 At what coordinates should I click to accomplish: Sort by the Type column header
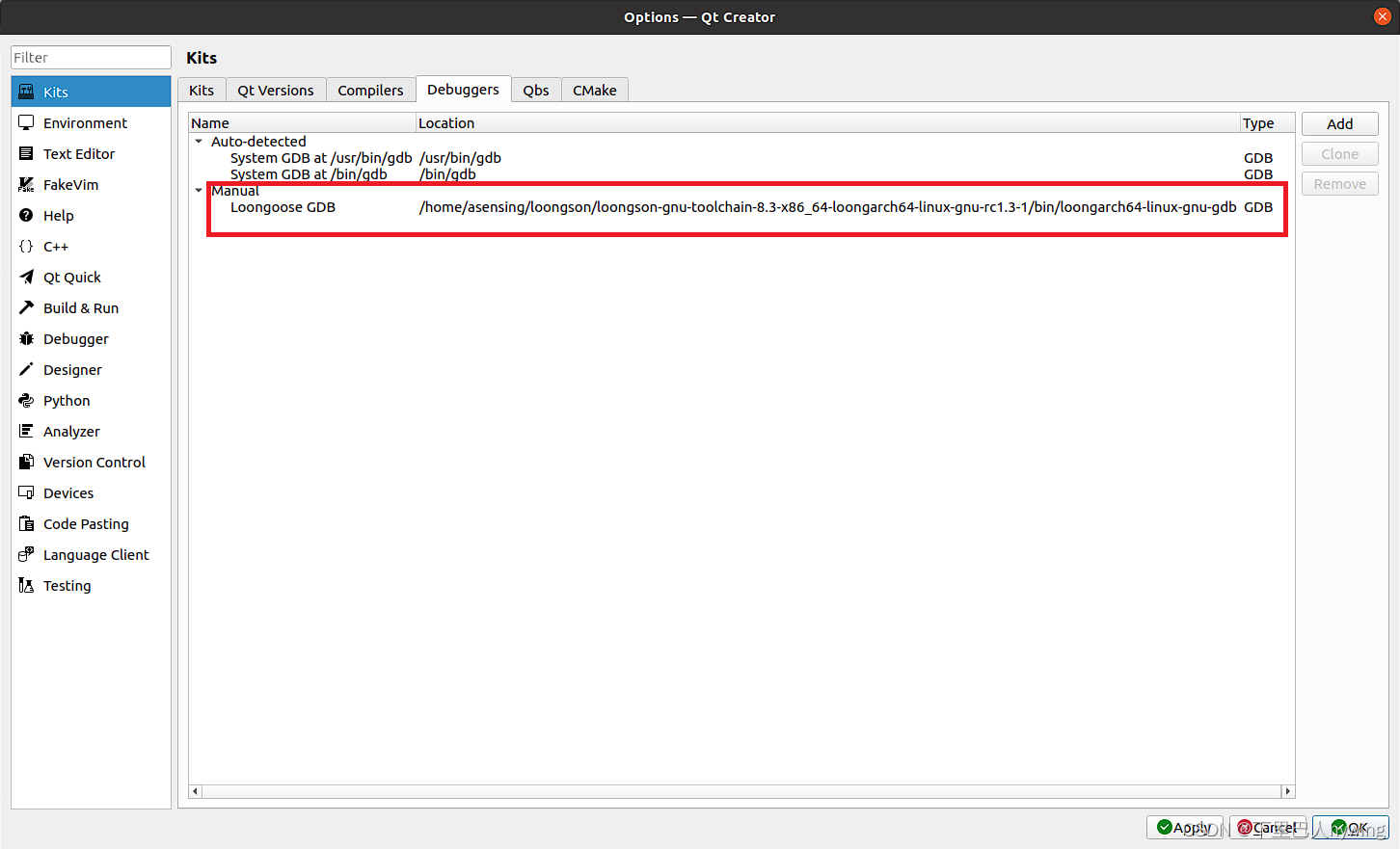point(1267,122)
